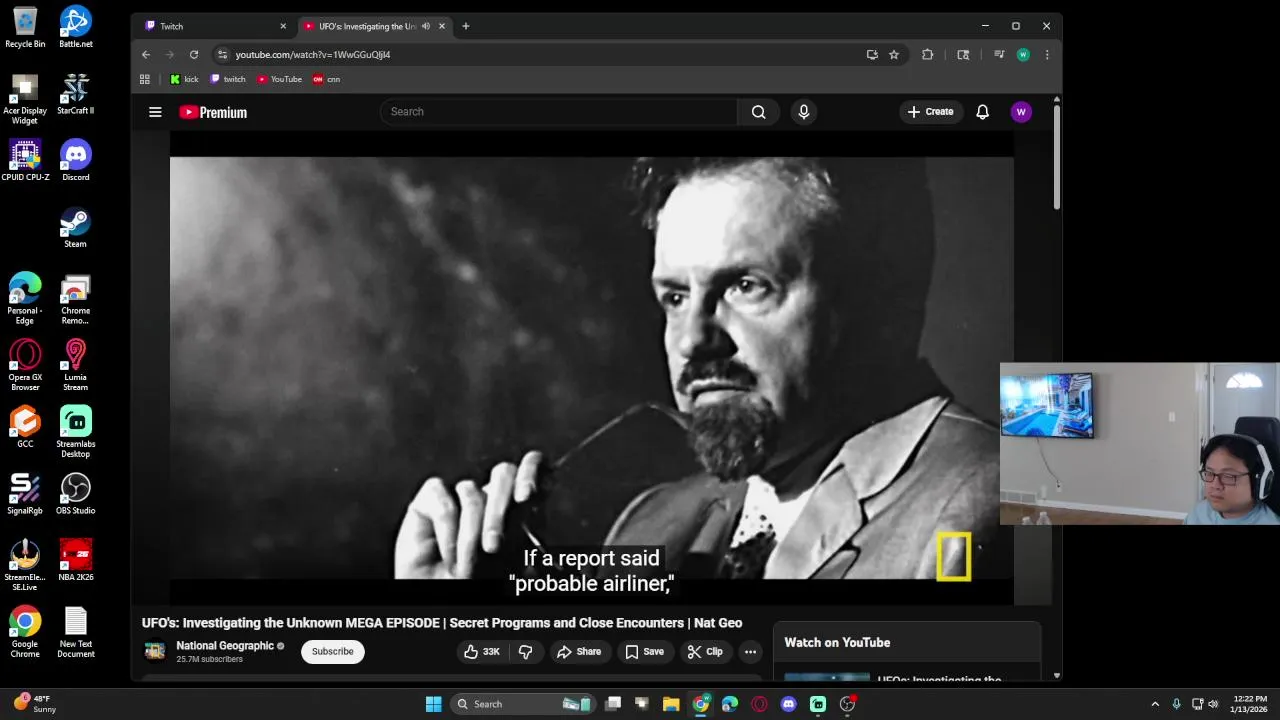Go back in Chrome browser
1280x720 pixels.
[x=146, y=55]
